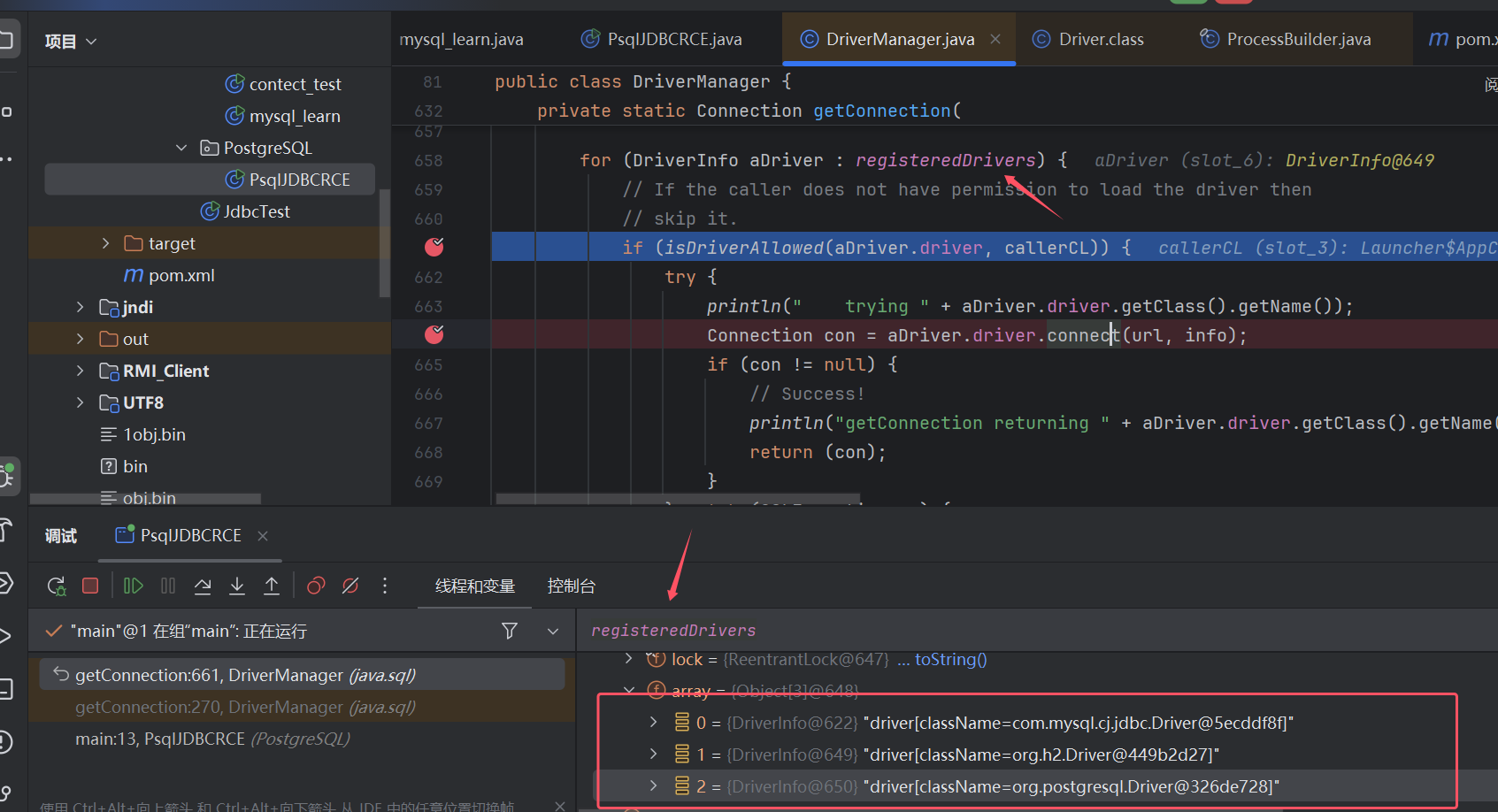Expand the target folder
The image size is (1498, 812).
[105, 243]
